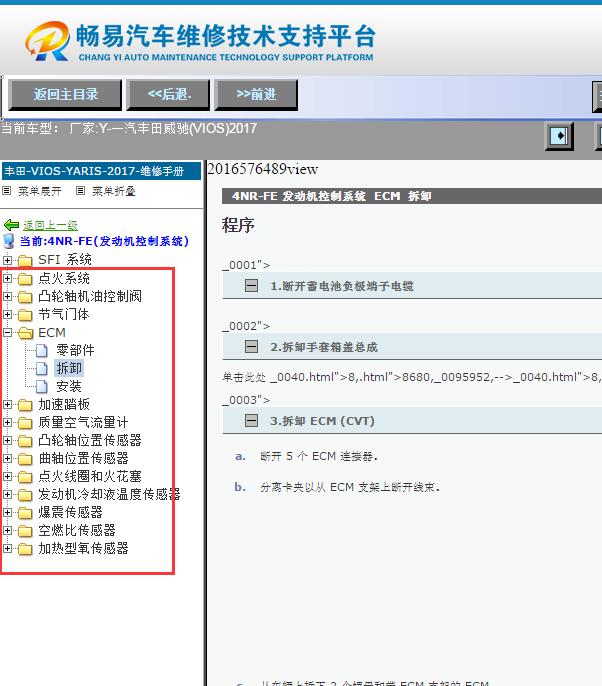Click the platform logo icon

point(47,41)
